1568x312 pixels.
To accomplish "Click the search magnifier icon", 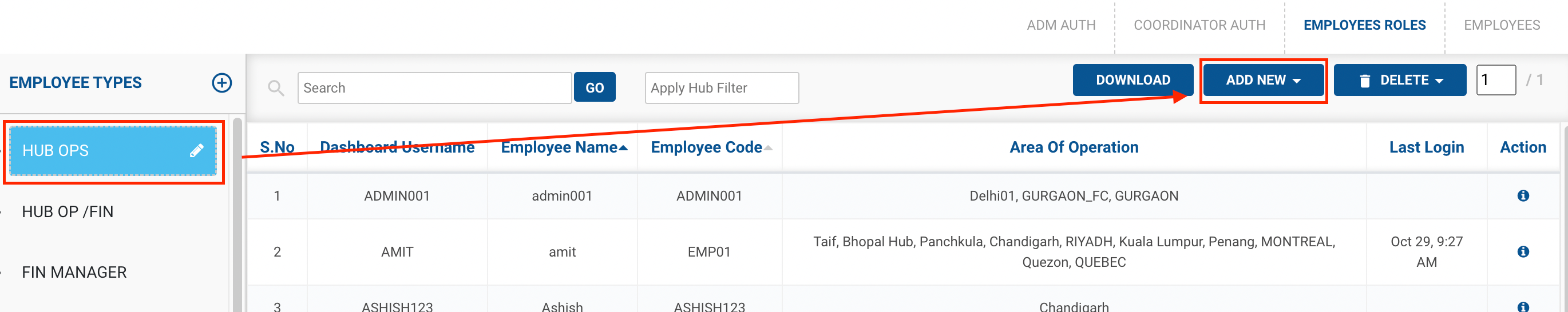I will [x=276, y=88].
